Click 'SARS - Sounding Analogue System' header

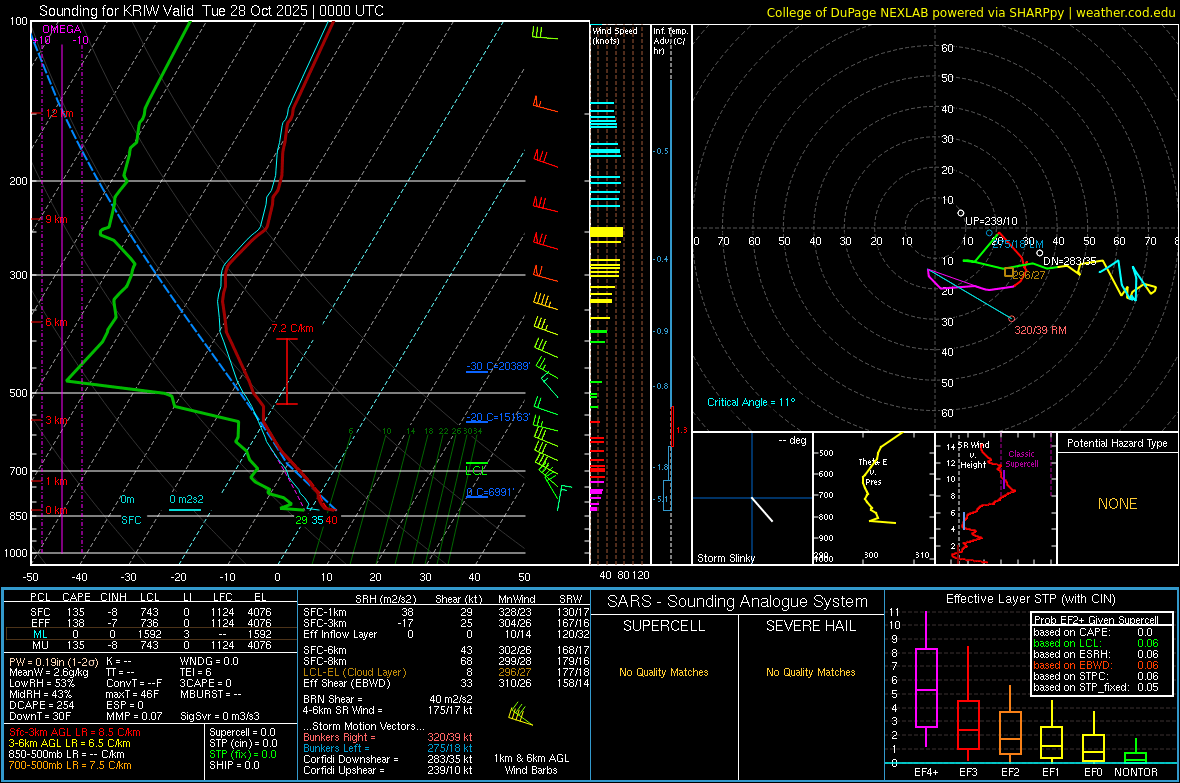tap(737, 602)
